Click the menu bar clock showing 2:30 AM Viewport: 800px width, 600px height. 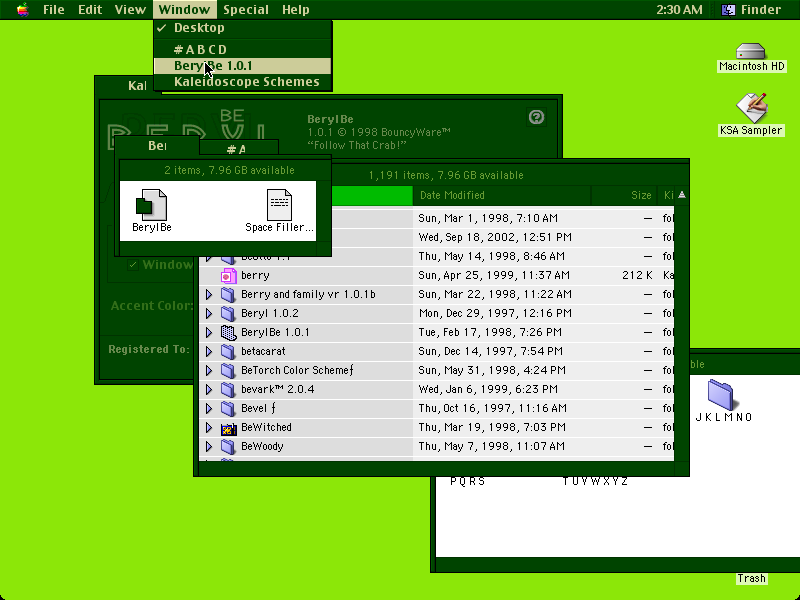[679, 10]
